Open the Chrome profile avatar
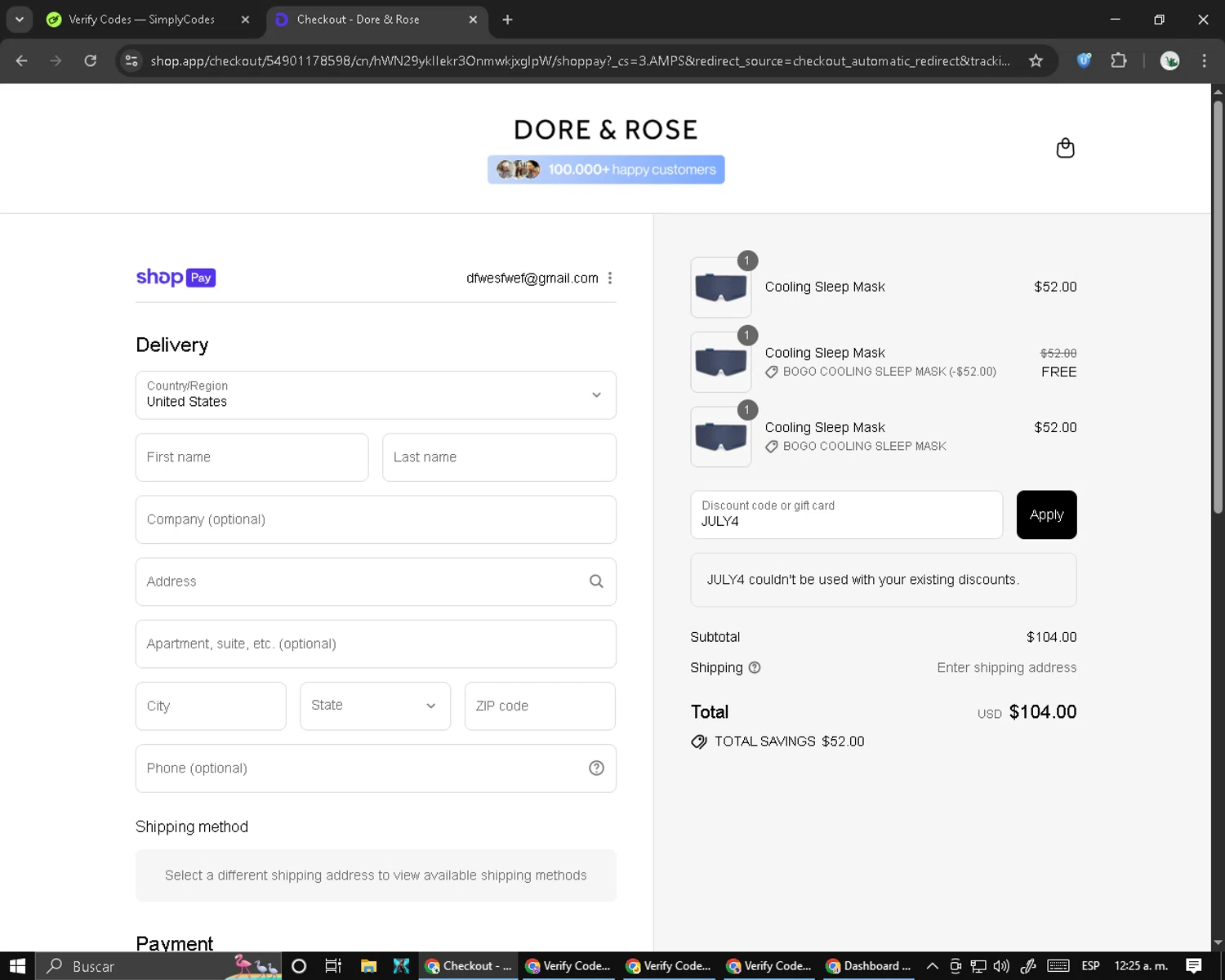This screenshot has height=980, width=1225. pyautogui.click(x=1169, y=60)
